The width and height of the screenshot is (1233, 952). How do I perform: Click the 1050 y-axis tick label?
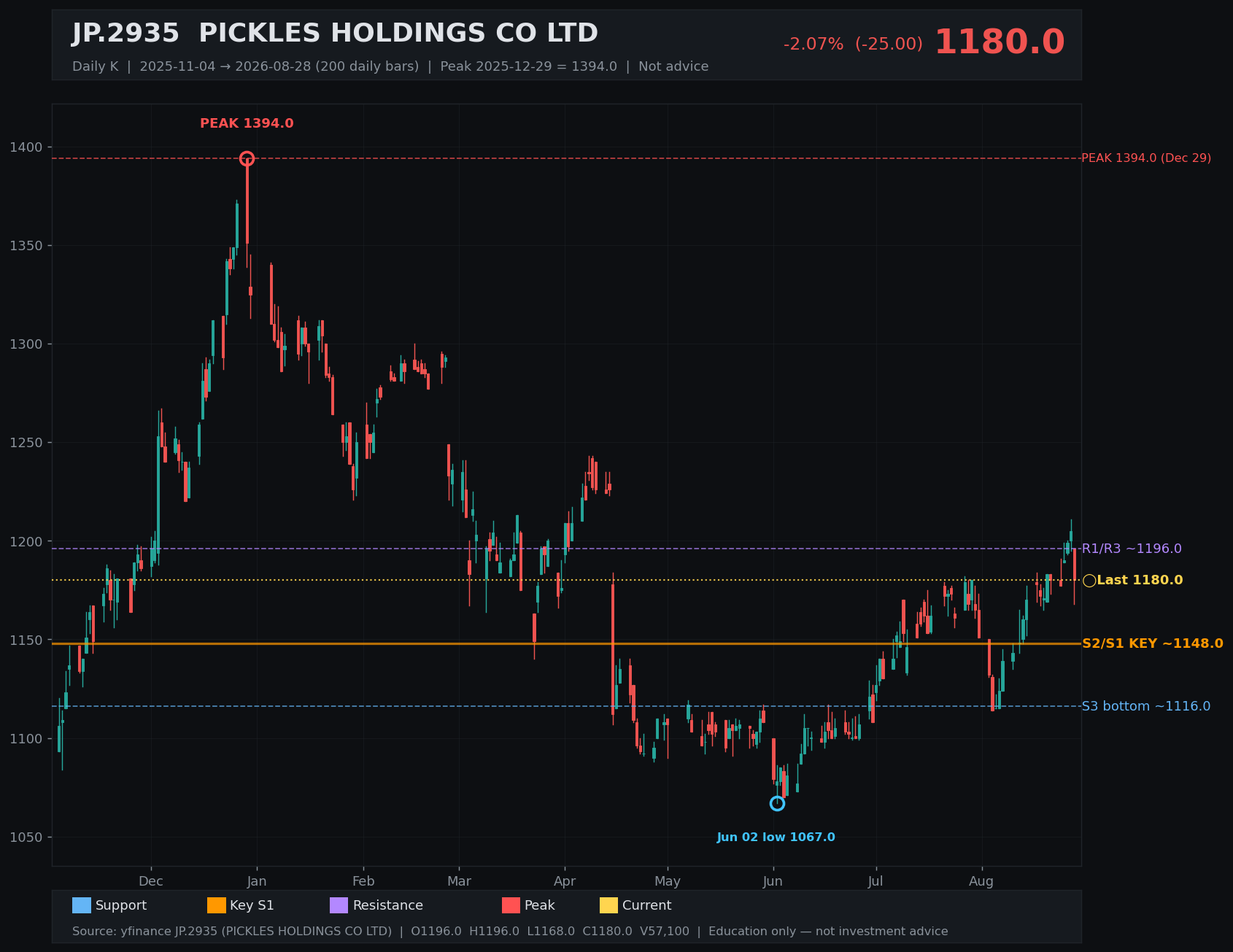26,837
